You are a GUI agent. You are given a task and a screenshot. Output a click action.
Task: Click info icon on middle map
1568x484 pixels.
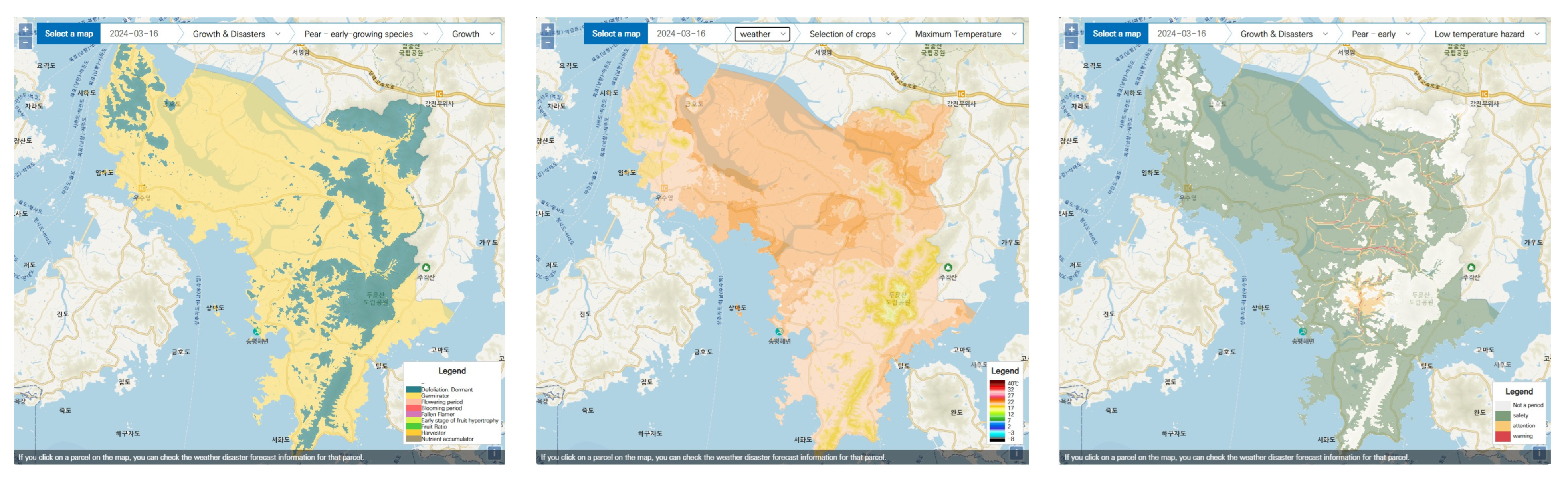[x=1016, y=452]
